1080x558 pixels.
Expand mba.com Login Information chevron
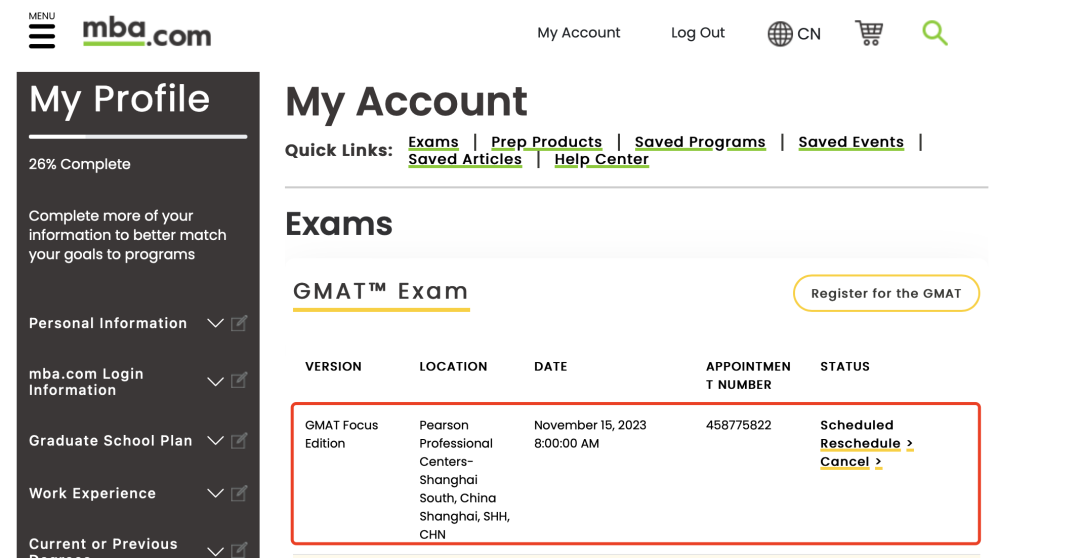(215, 381)
